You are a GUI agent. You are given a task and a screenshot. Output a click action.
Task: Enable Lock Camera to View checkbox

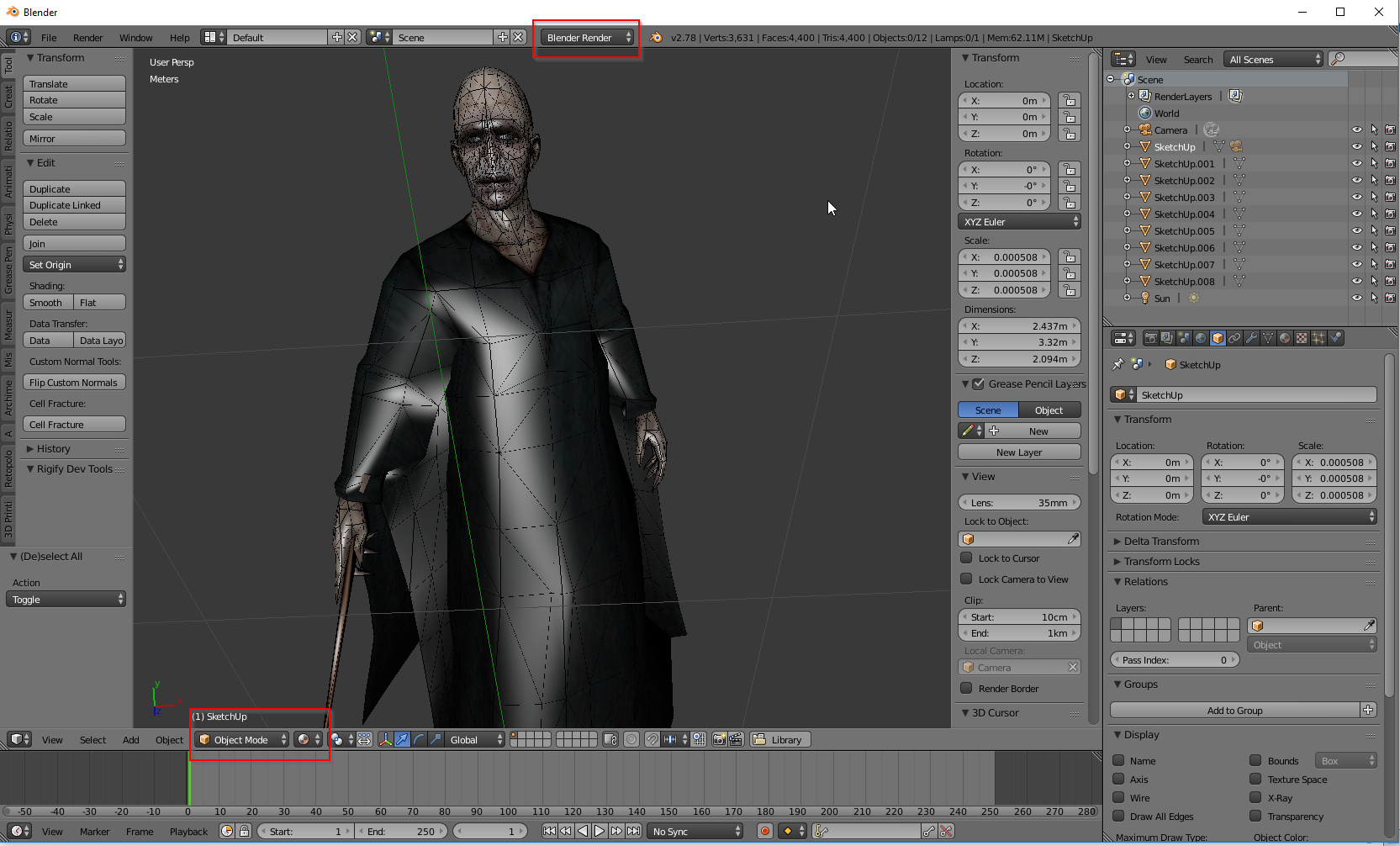point(966,579)
